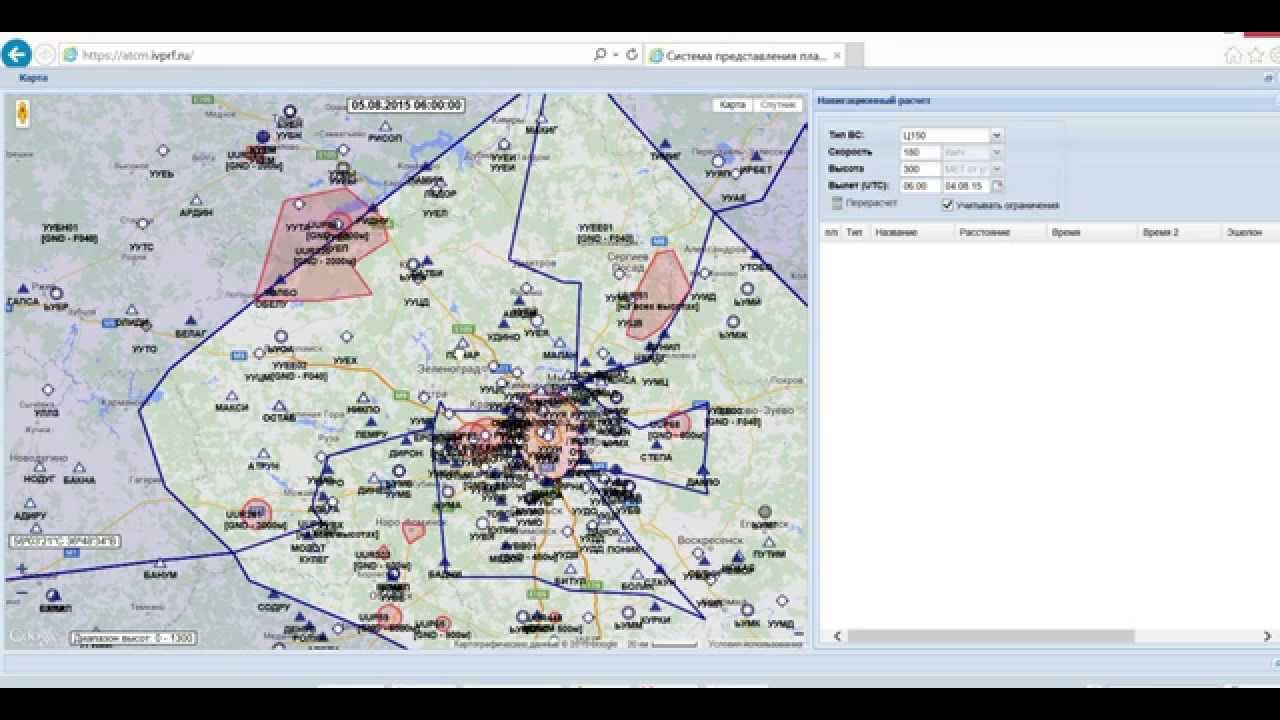
Task: Click the departure time field 06:00
Action: 920,186
